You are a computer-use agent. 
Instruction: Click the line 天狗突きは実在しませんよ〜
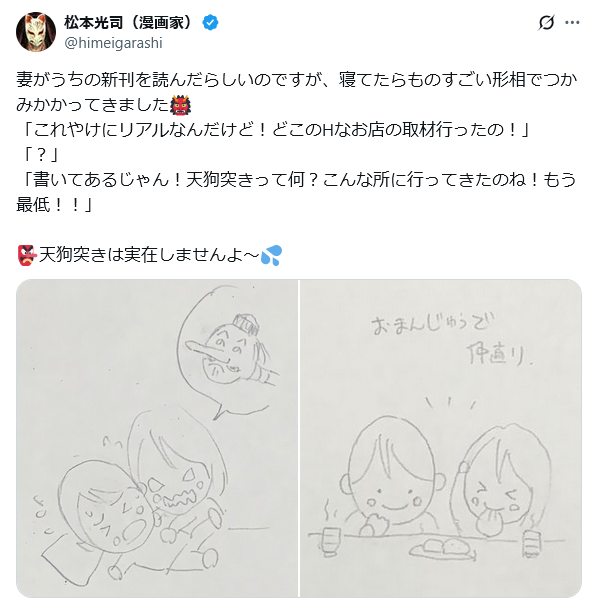pos(149,255)
